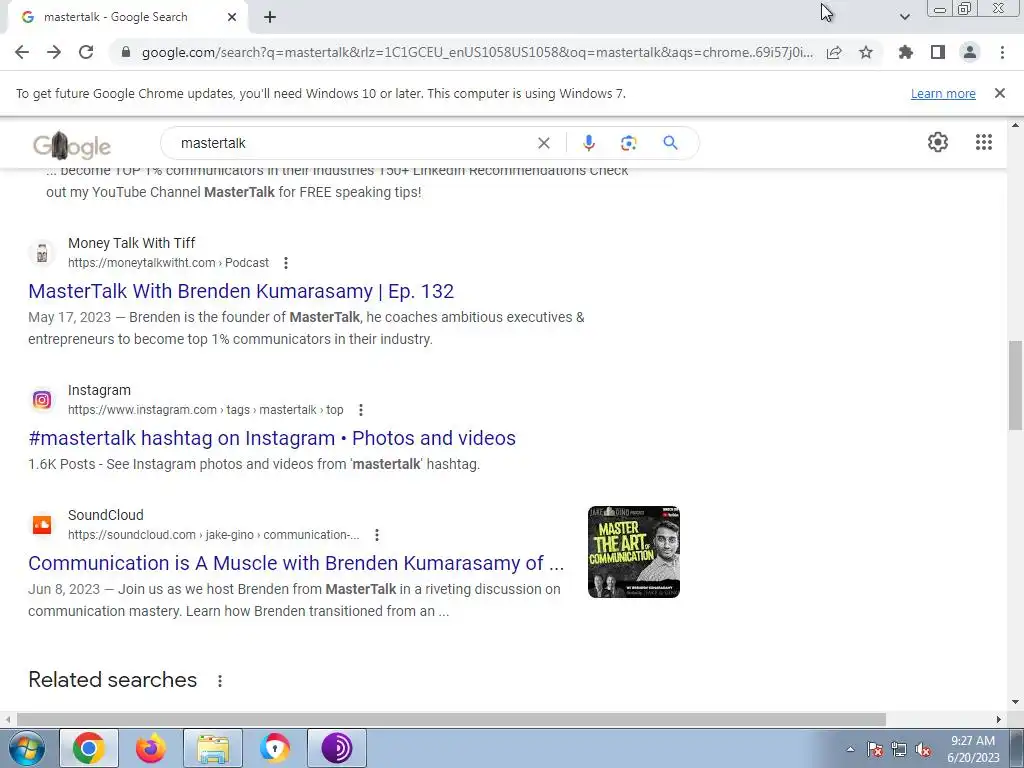This screenshot has height=768, width=1024.
Task: Go forward to the next page
Action: (x=54, y=52)
